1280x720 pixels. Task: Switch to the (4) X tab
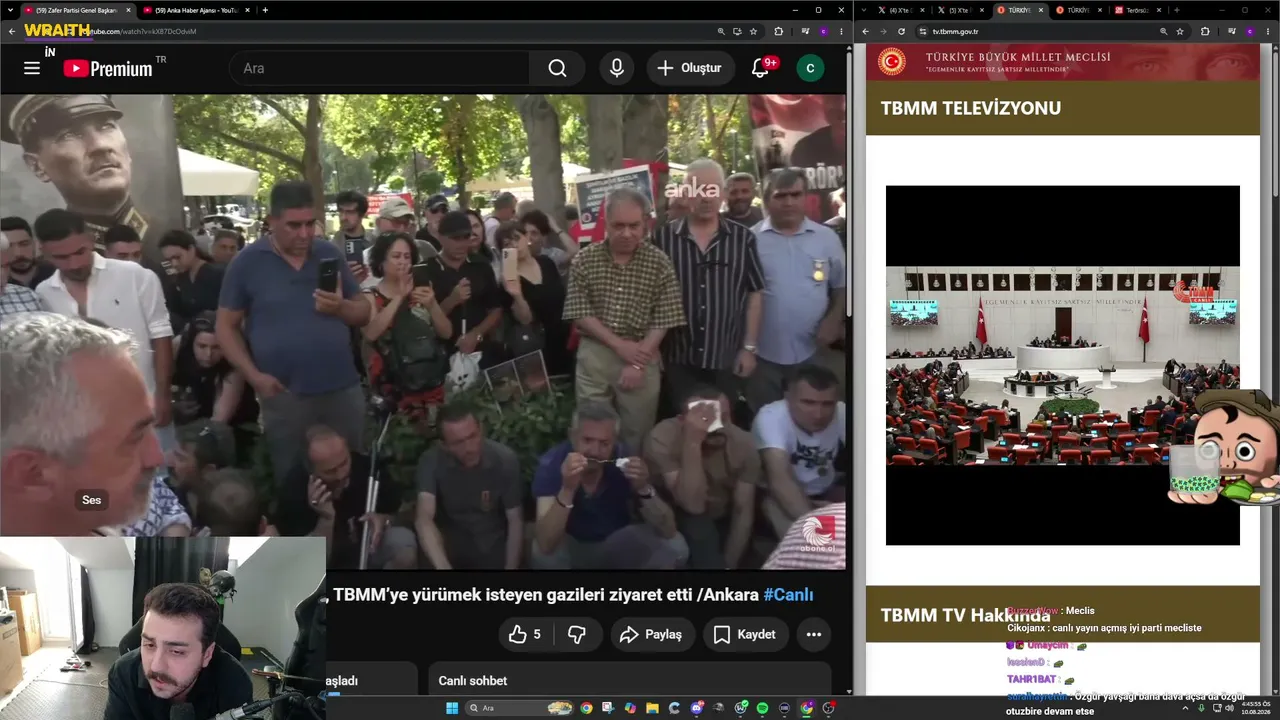[904, 10]
